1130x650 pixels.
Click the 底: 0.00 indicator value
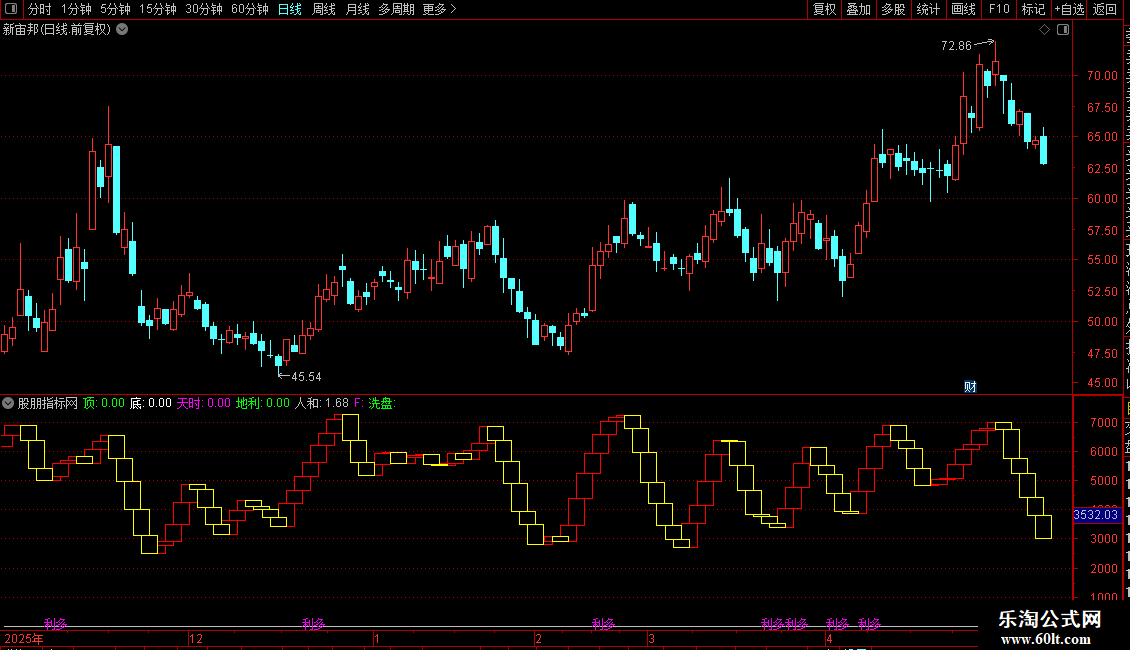[151, 404]
